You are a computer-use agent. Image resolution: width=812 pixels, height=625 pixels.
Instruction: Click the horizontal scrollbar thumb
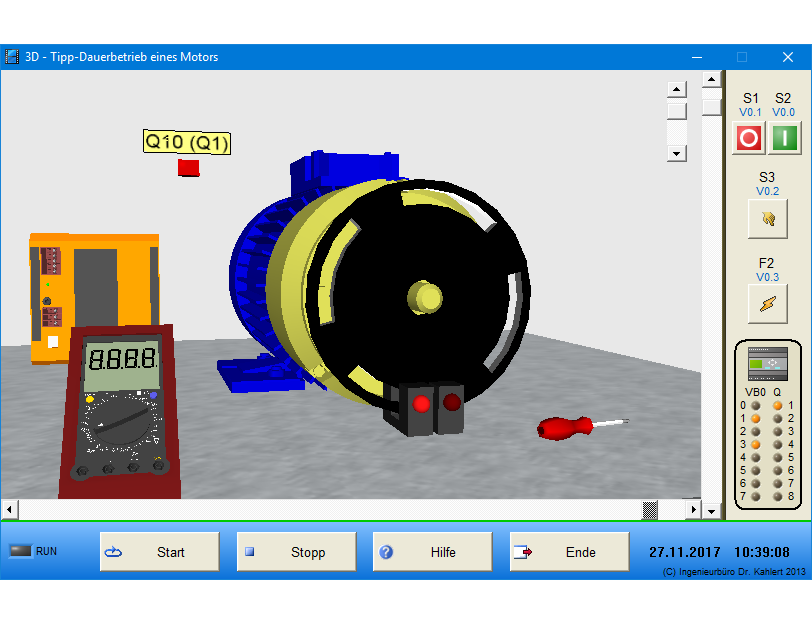click(x=650, y=510)
